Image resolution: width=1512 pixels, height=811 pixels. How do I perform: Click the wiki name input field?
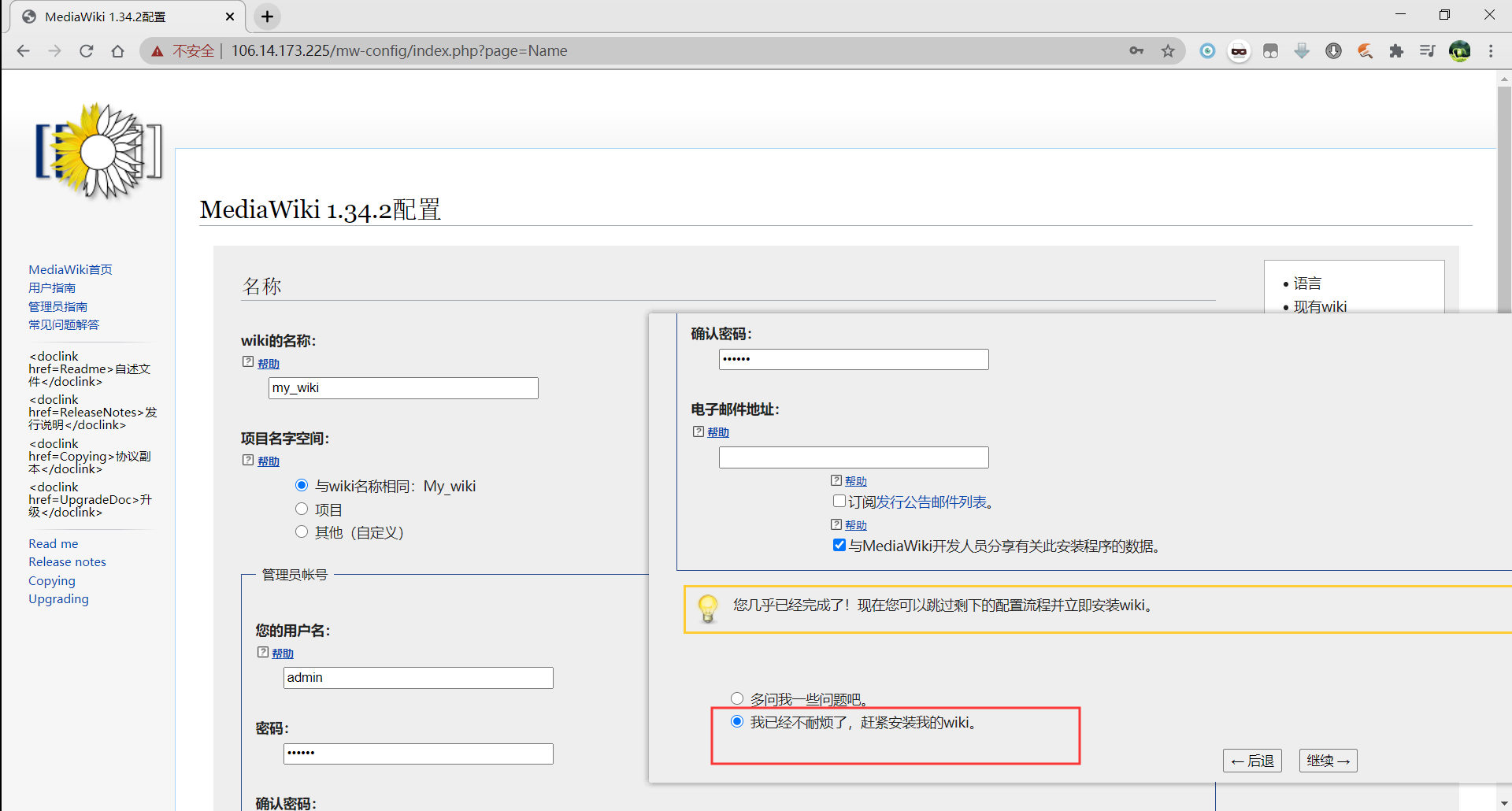pos(403,388)
